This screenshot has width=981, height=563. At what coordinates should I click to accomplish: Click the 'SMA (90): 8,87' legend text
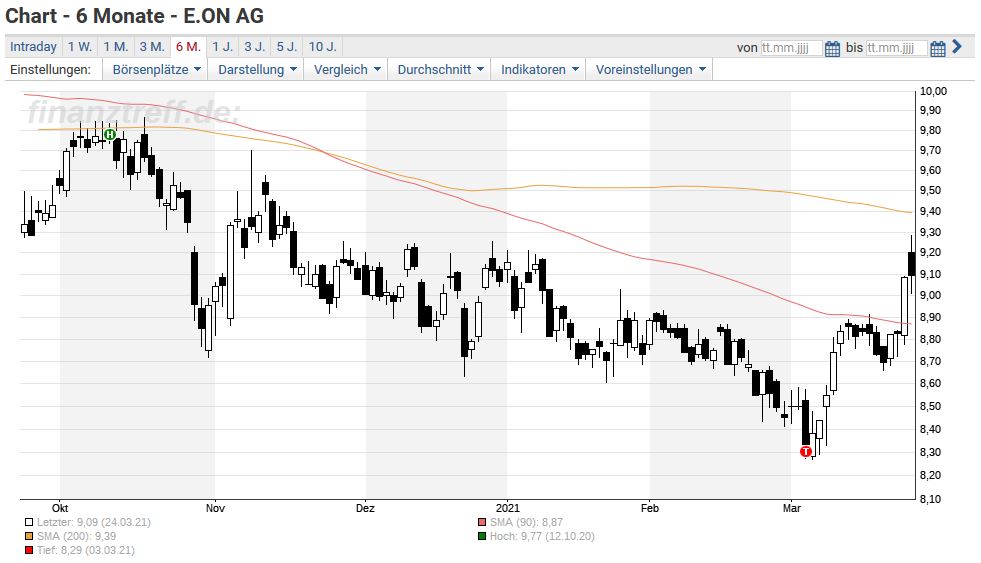(526, 522)
